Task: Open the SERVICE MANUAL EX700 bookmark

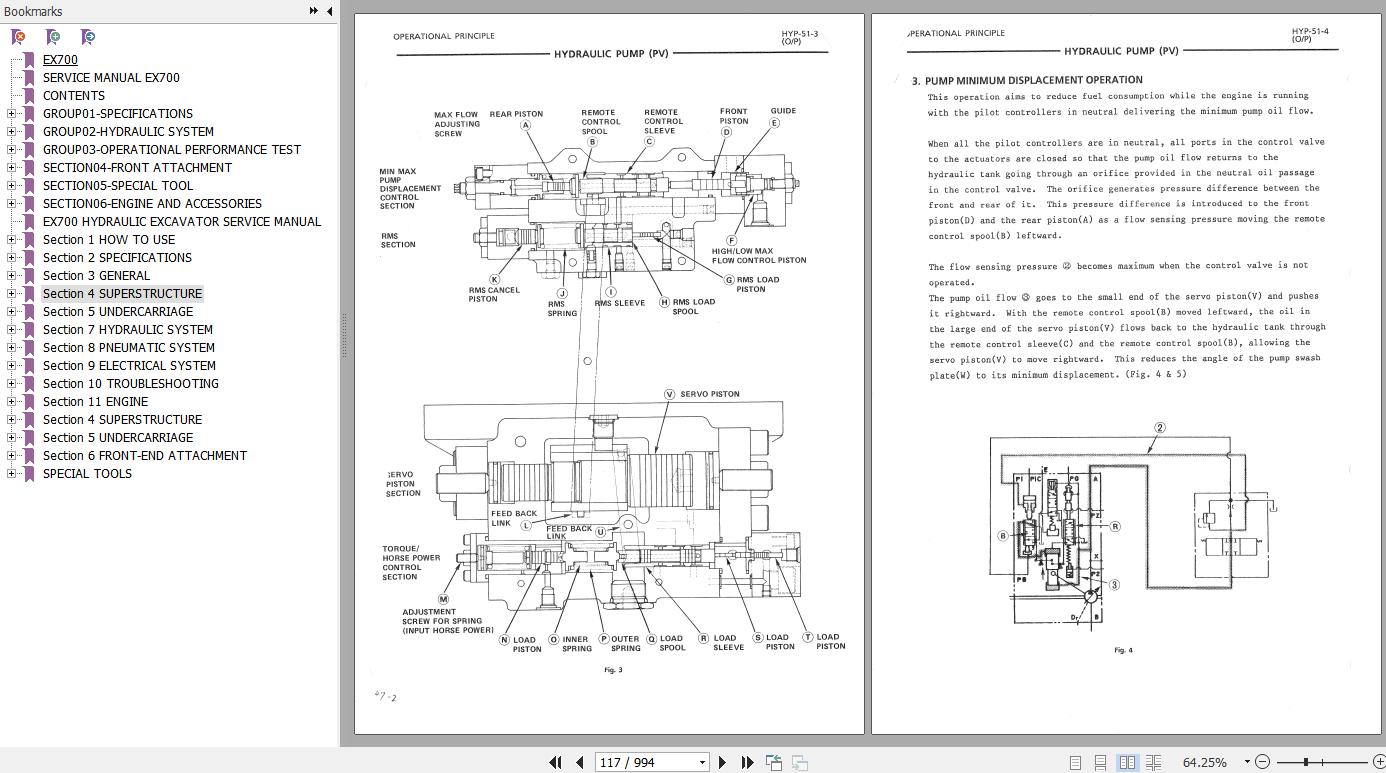Action: pyautogui.click(x=111, y=78)
